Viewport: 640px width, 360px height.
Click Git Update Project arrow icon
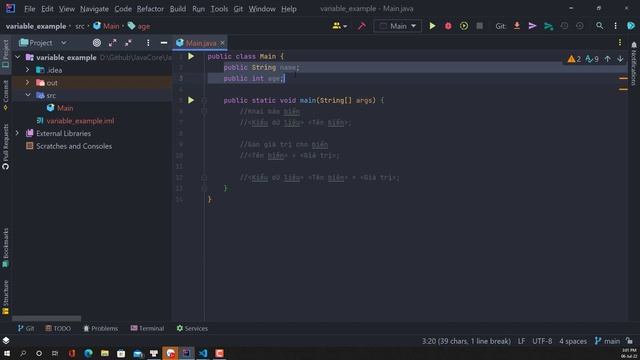pos(517,26)
